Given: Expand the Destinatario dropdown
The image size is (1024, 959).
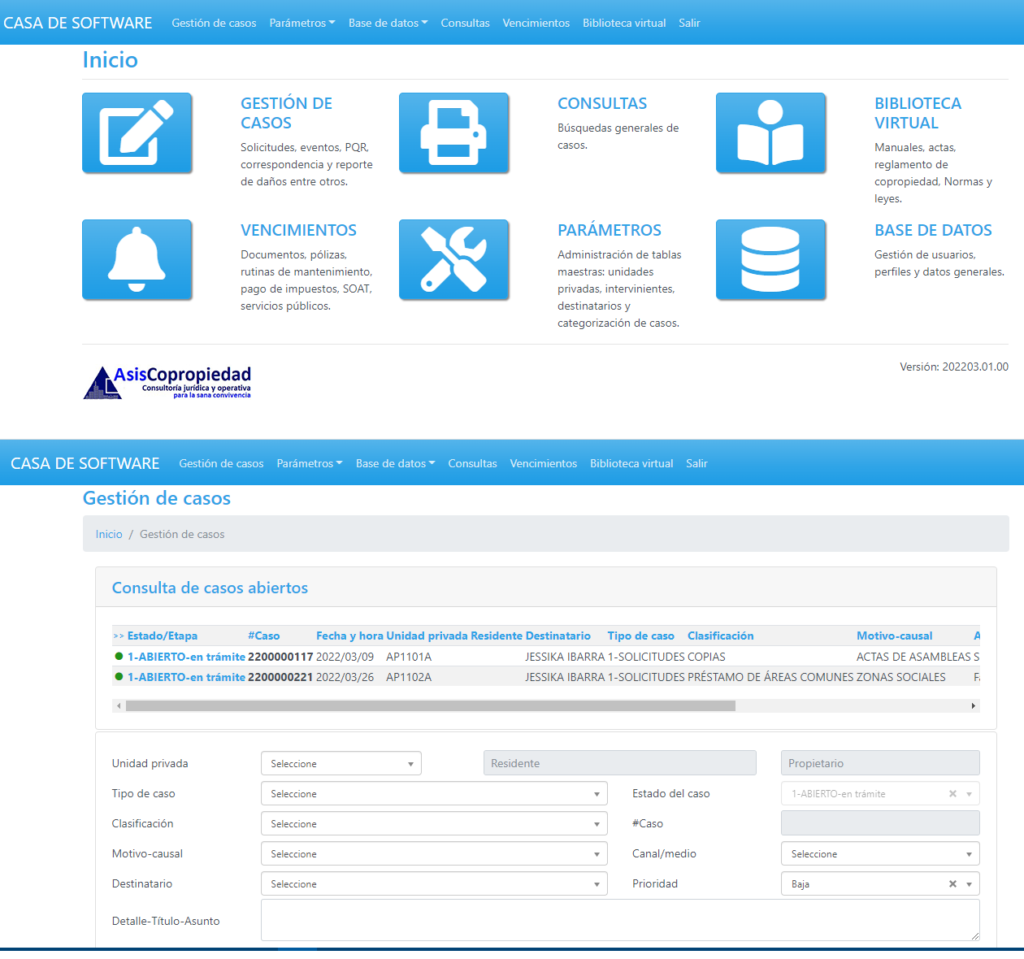Looking at the screenshot, I should pyautogui.click(x=433, y=884).
